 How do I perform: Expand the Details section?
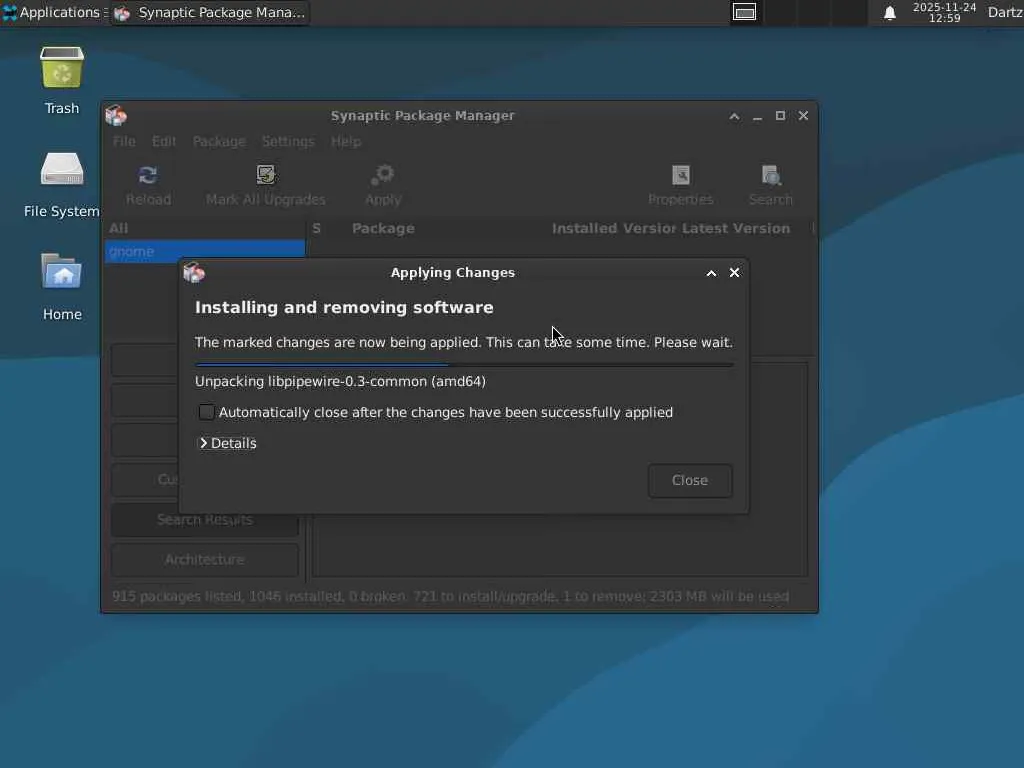pos(227,443)
